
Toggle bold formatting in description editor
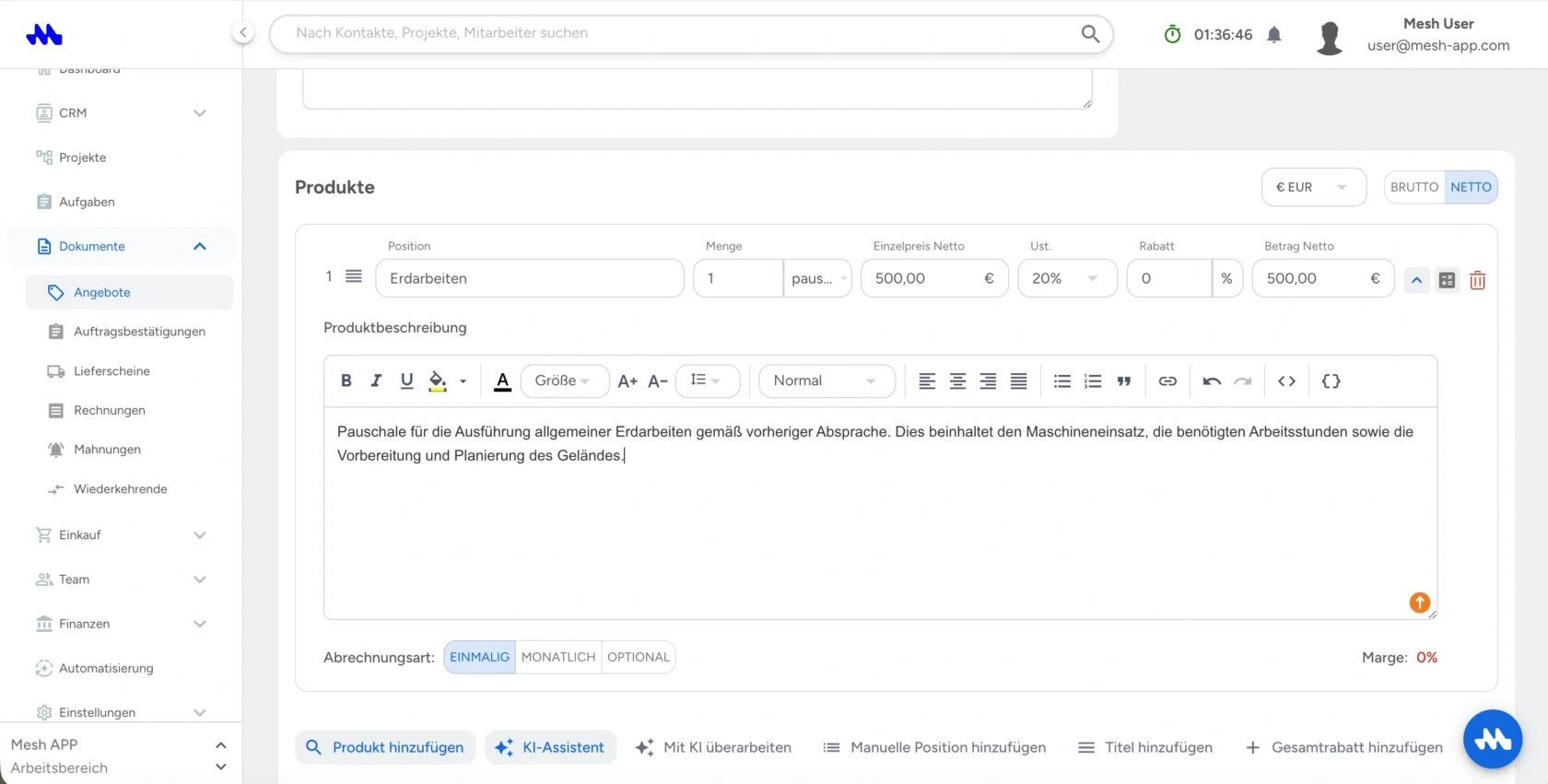point(346,380)
